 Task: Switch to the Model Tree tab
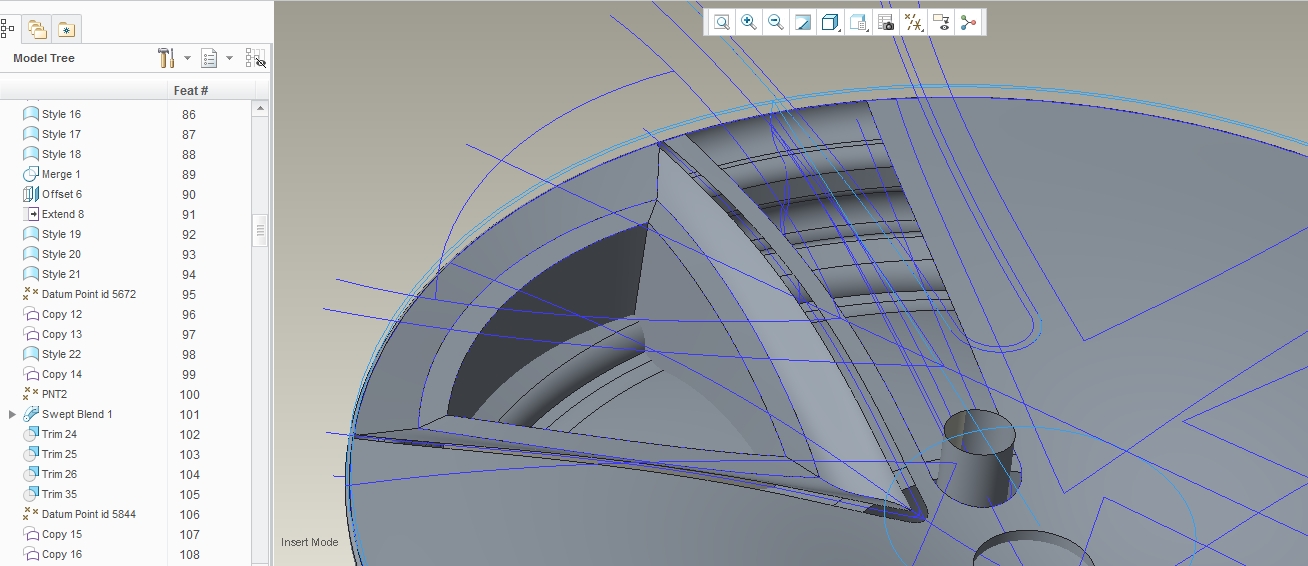pos(8,29)
